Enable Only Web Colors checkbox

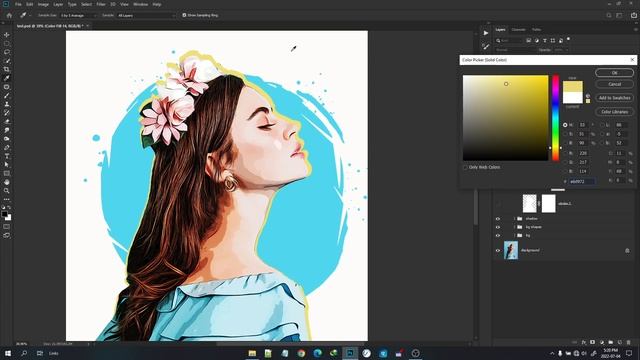click(465, 167)
